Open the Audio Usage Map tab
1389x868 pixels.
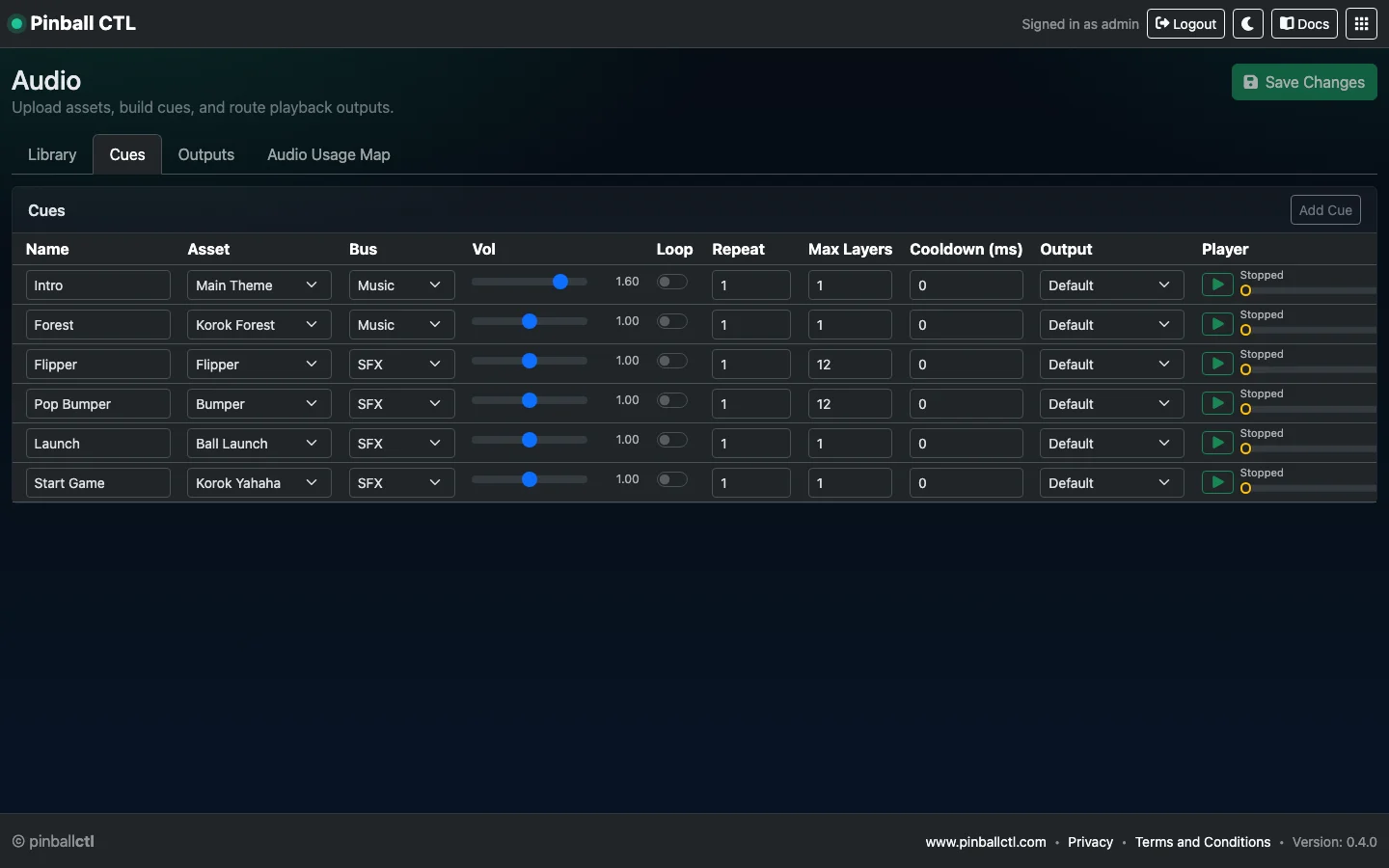(328, 154)
